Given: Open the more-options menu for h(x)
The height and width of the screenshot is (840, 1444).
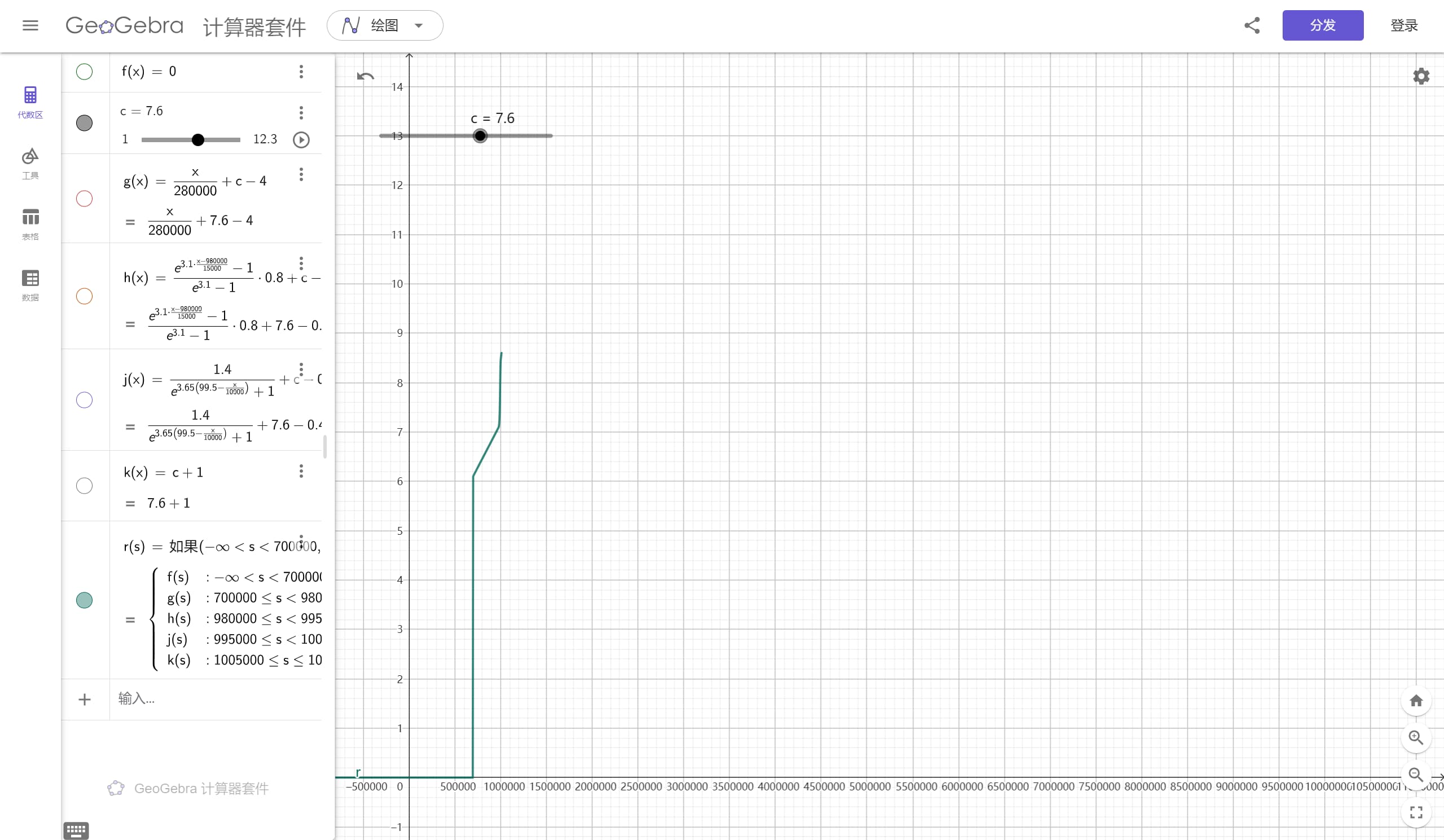Looking at the screenshot, I should pyautogui.click(x=301, y=263).
